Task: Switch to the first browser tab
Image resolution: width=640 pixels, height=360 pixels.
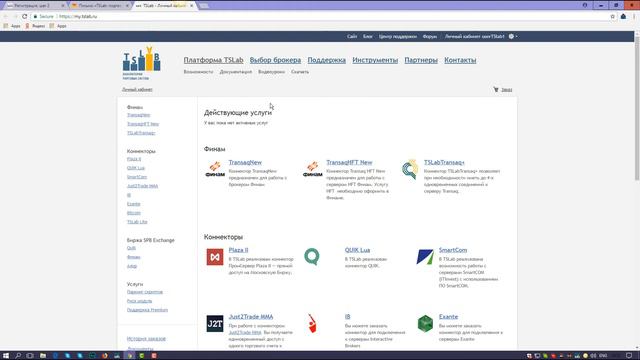Action: pyautogui.click(x=34, y=6)
